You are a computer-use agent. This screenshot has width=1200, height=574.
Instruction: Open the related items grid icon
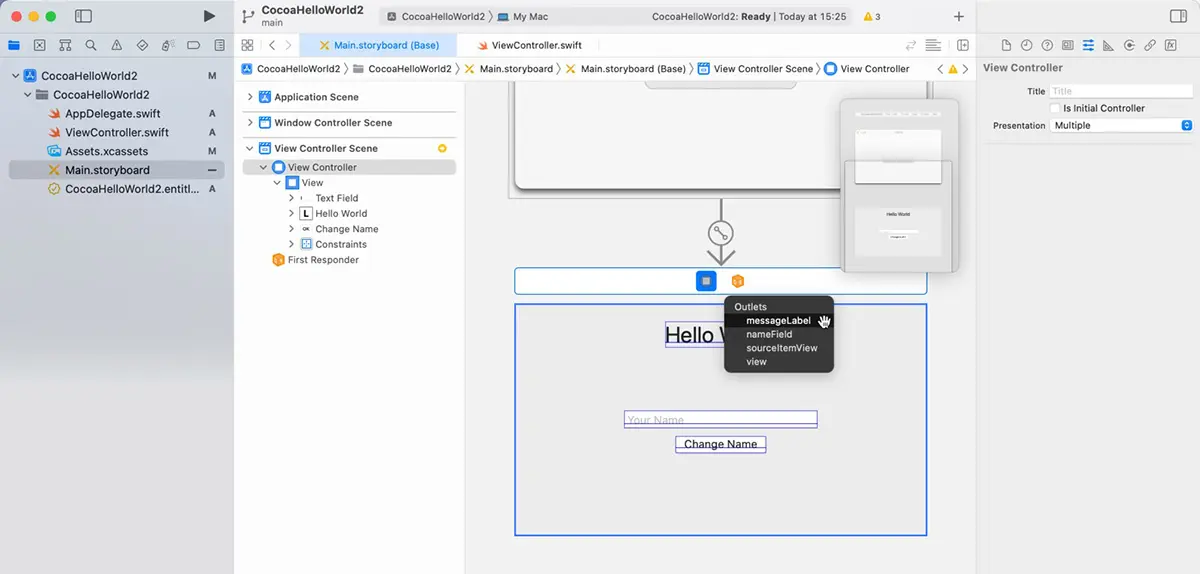point(247,45)
